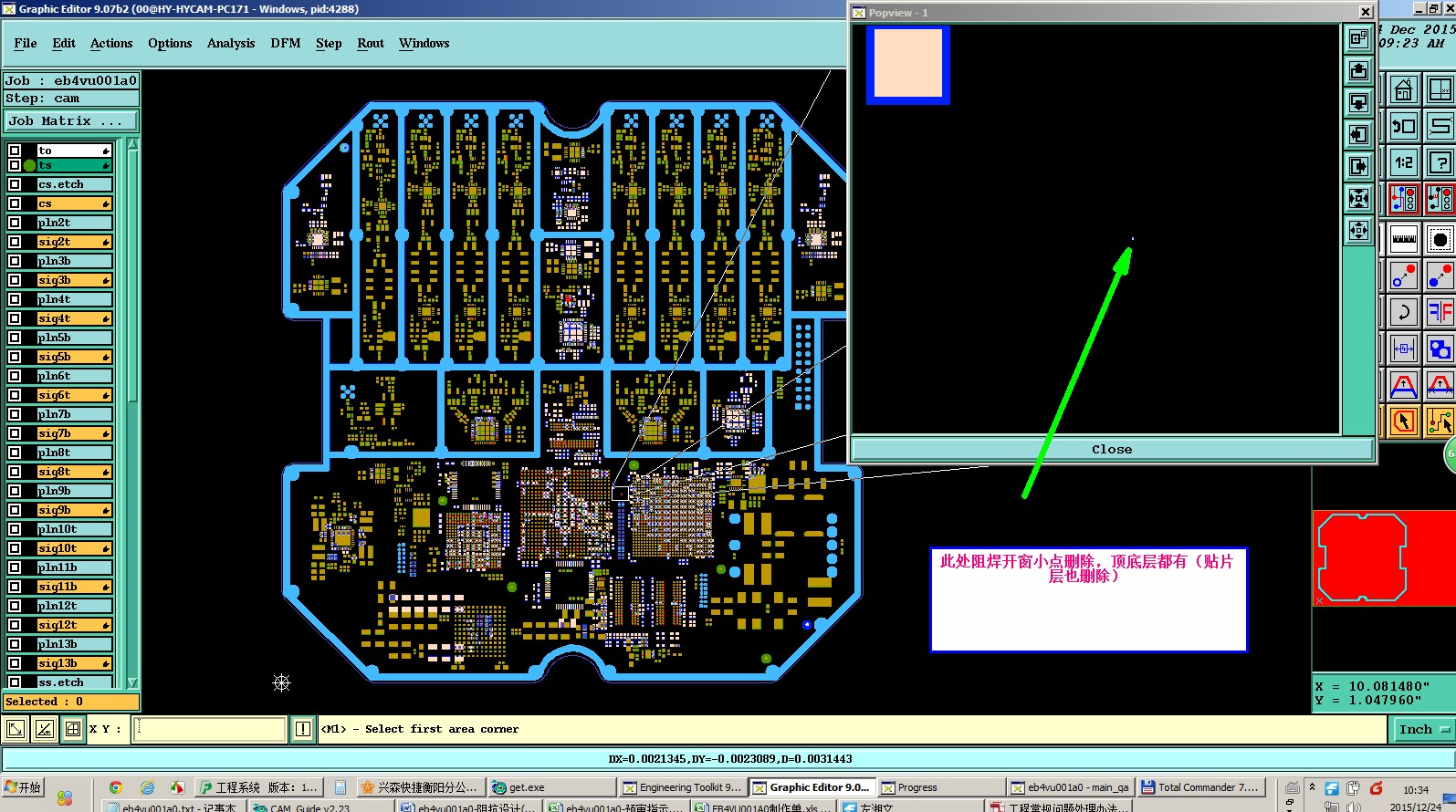Click the right red trapezoid profile icon
This screenshot has width=1456, height=812.
click(x=1440, y=386)
